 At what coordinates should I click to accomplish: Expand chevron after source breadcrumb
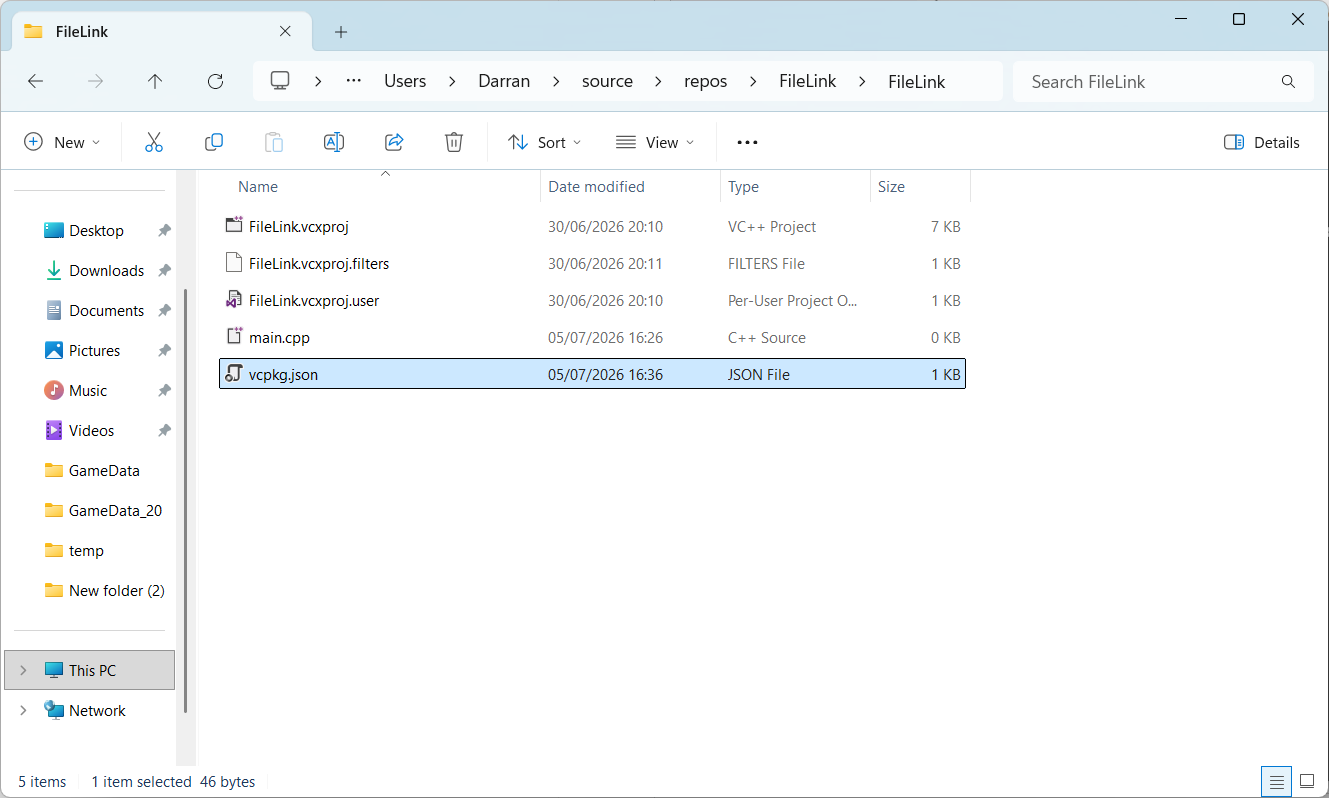(x=659, y=82)
